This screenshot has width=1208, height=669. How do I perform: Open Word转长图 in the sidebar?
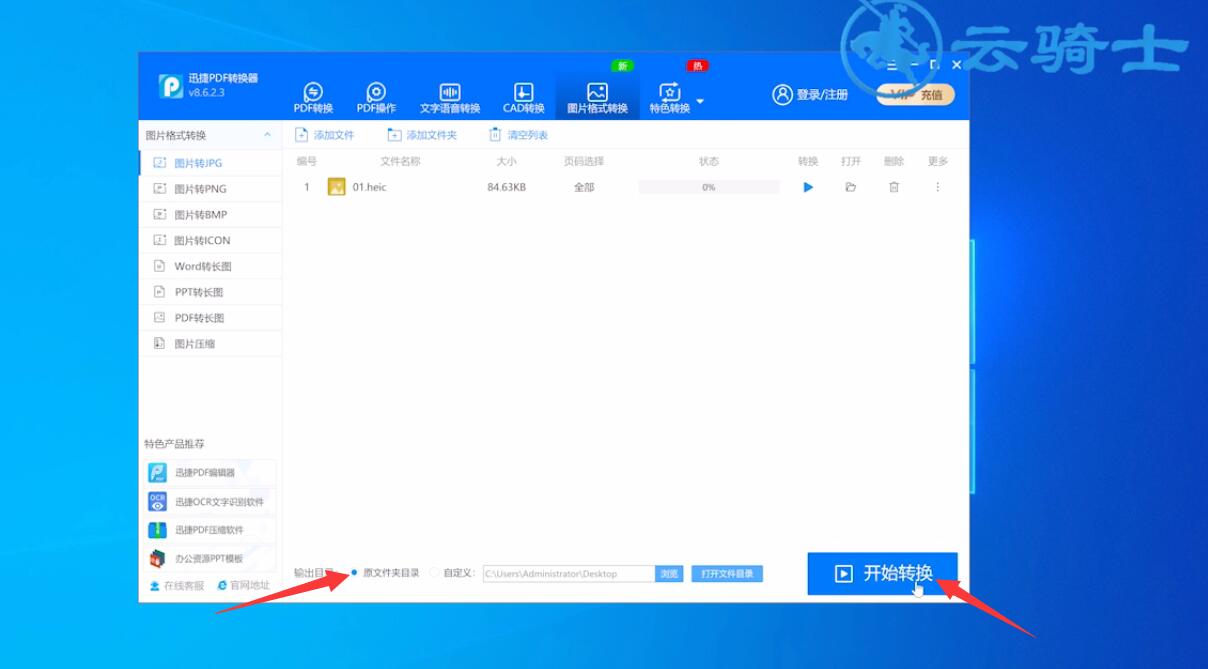210,267
